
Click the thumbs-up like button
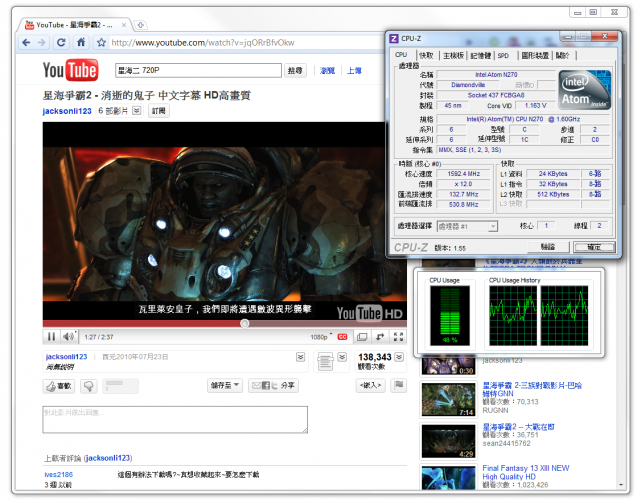[x=59, y=386]
